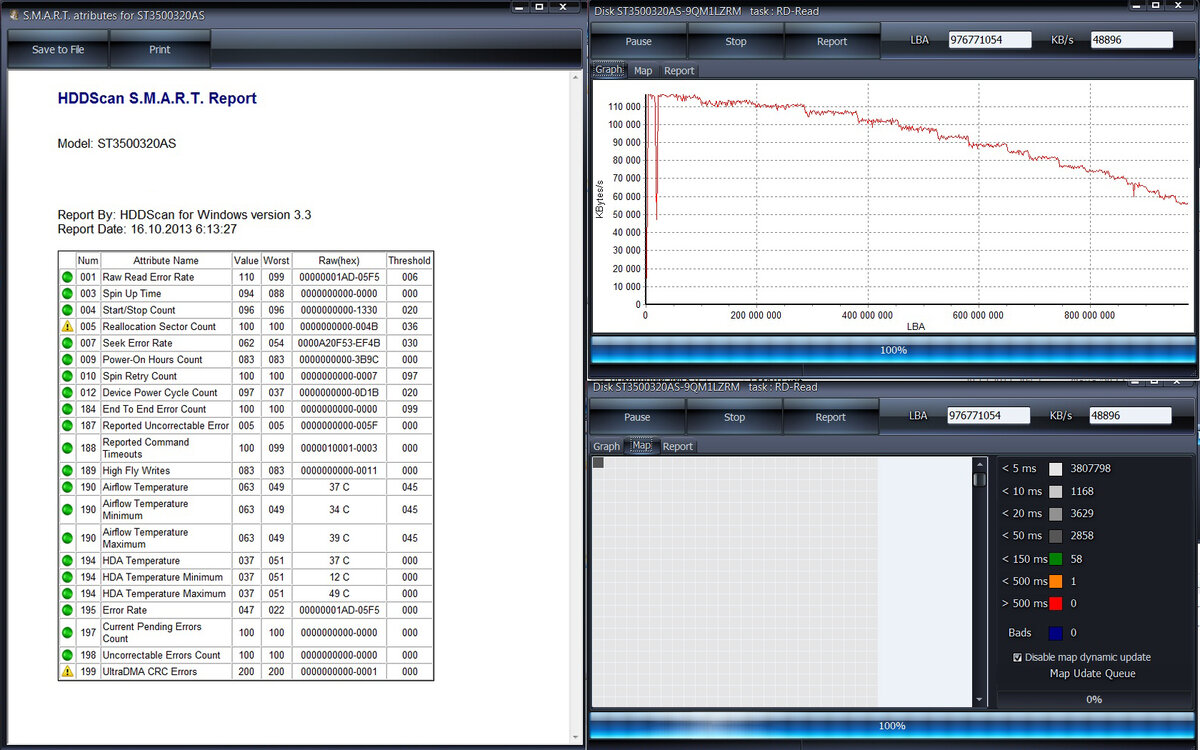Click LBA field in lower disk window

click(989, 415)
